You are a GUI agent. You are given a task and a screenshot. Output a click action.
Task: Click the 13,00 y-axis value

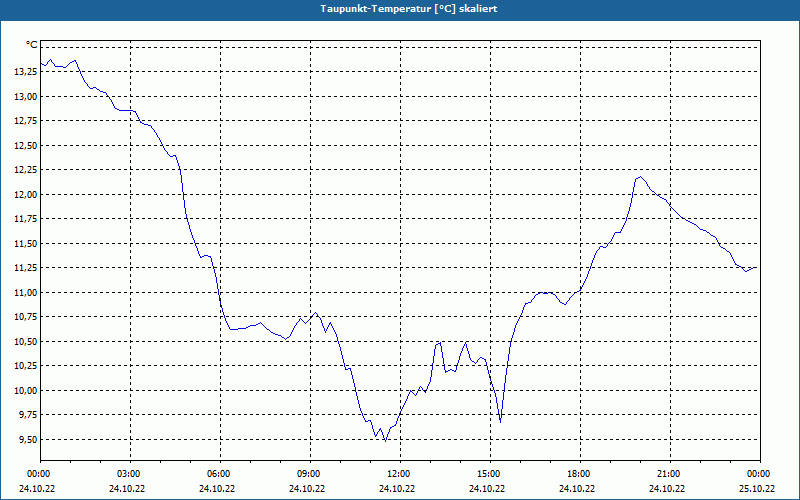click(x=26, y=96)
